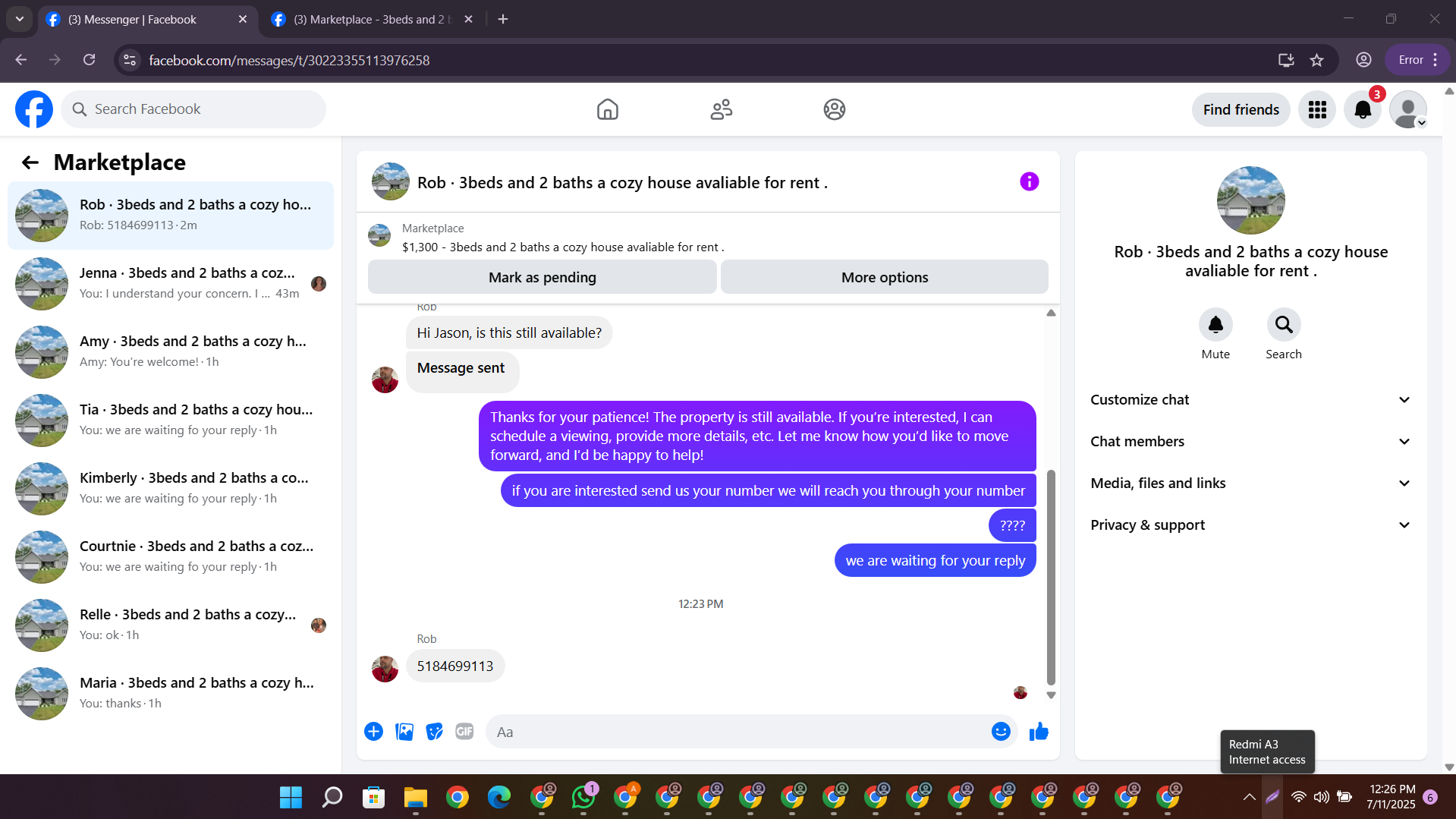Viewport: 1456px width, 819px height.
Task: Switch to the Marketplace 3beds tab
Action: click(x=372, y=20)
